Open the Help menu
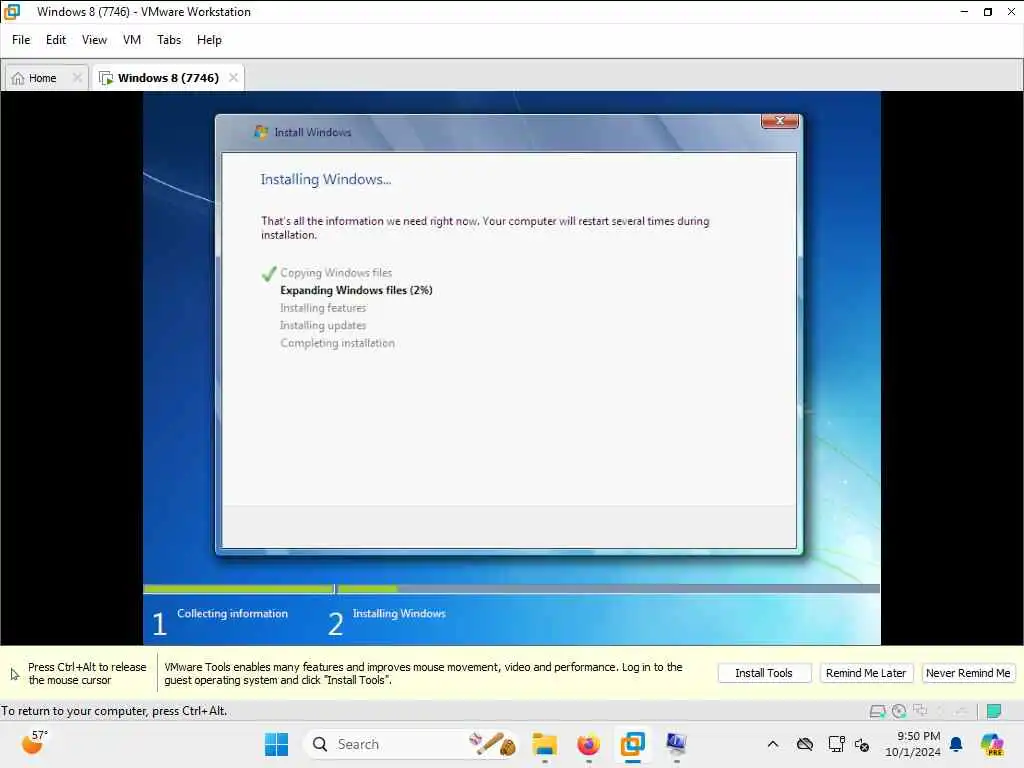Image resolution: width=1024 pixels, height=768 pixels. coord(209,40)
